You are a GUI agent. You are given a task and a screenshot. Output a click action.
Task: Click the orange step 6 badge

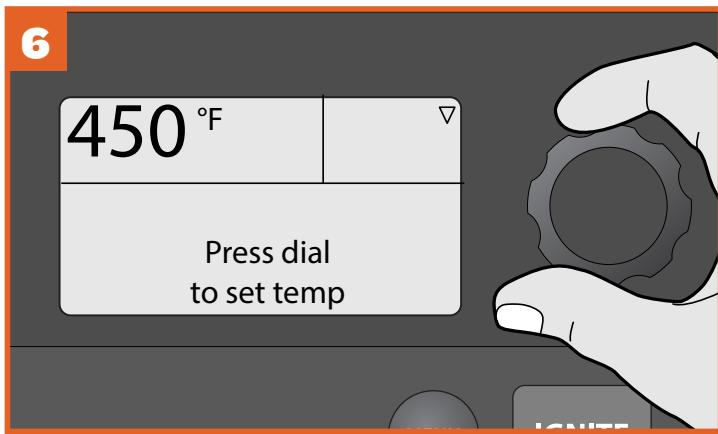coord(37,41)
